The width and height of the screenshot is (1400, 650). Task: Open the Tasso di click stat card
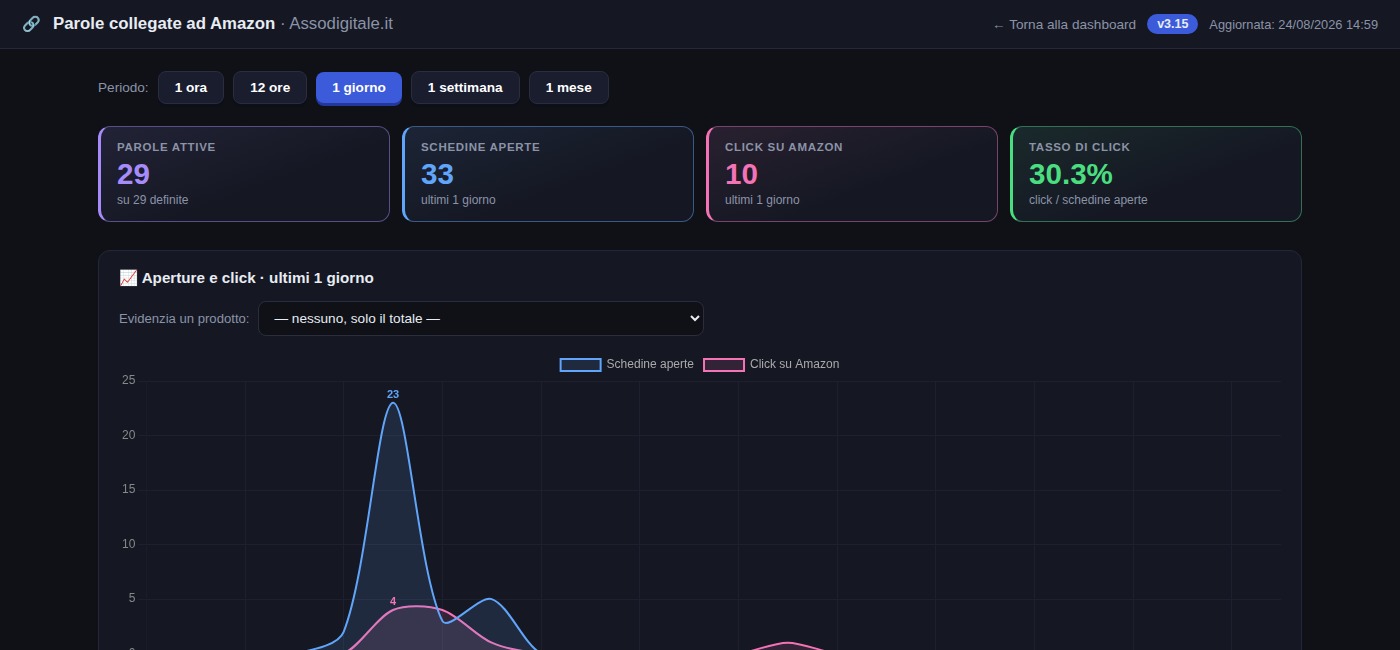(x=1156, y=174)
